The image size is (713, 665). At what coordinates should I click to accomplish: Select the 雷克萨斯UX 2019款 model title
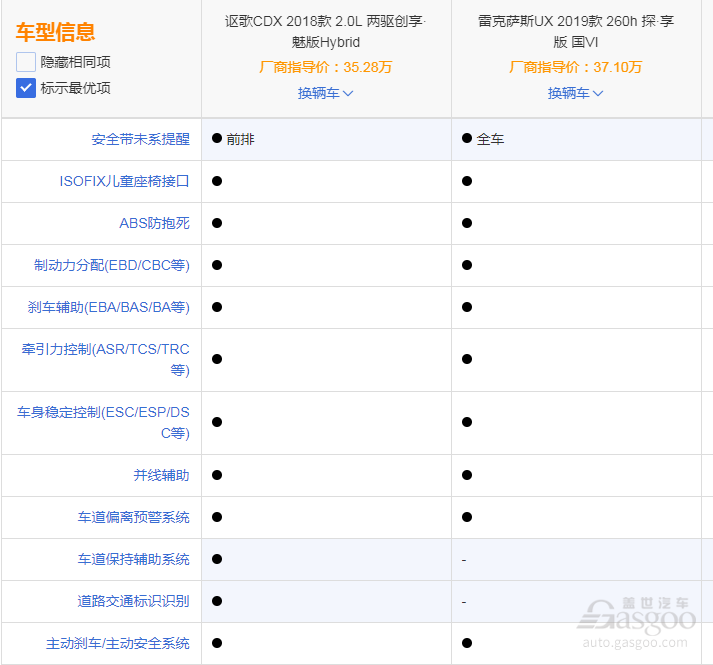coord(576,31)
